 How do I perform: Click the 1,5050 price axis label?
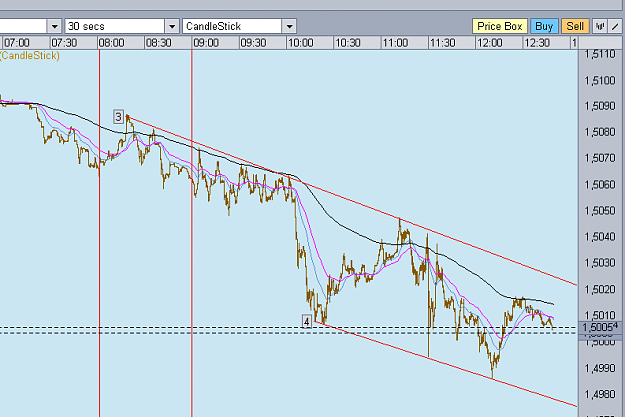(600, 210)
